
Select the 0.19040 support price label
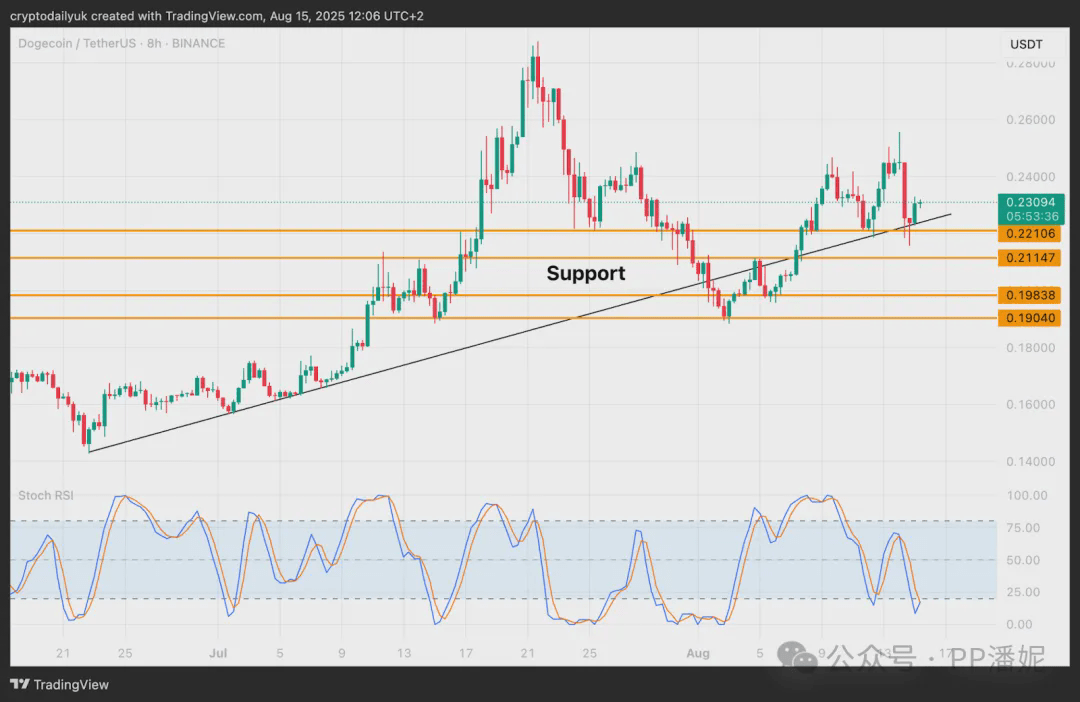[1030, 318]
